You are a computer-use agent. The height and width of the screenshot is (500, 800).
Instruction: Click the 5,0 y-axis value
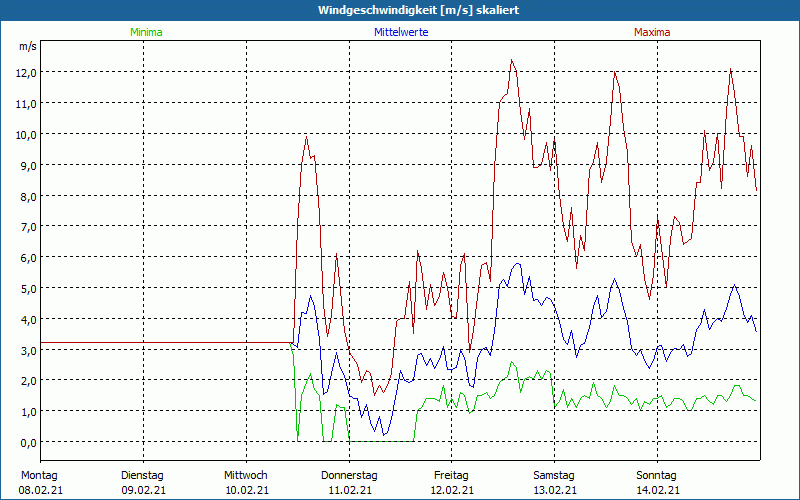29,289
